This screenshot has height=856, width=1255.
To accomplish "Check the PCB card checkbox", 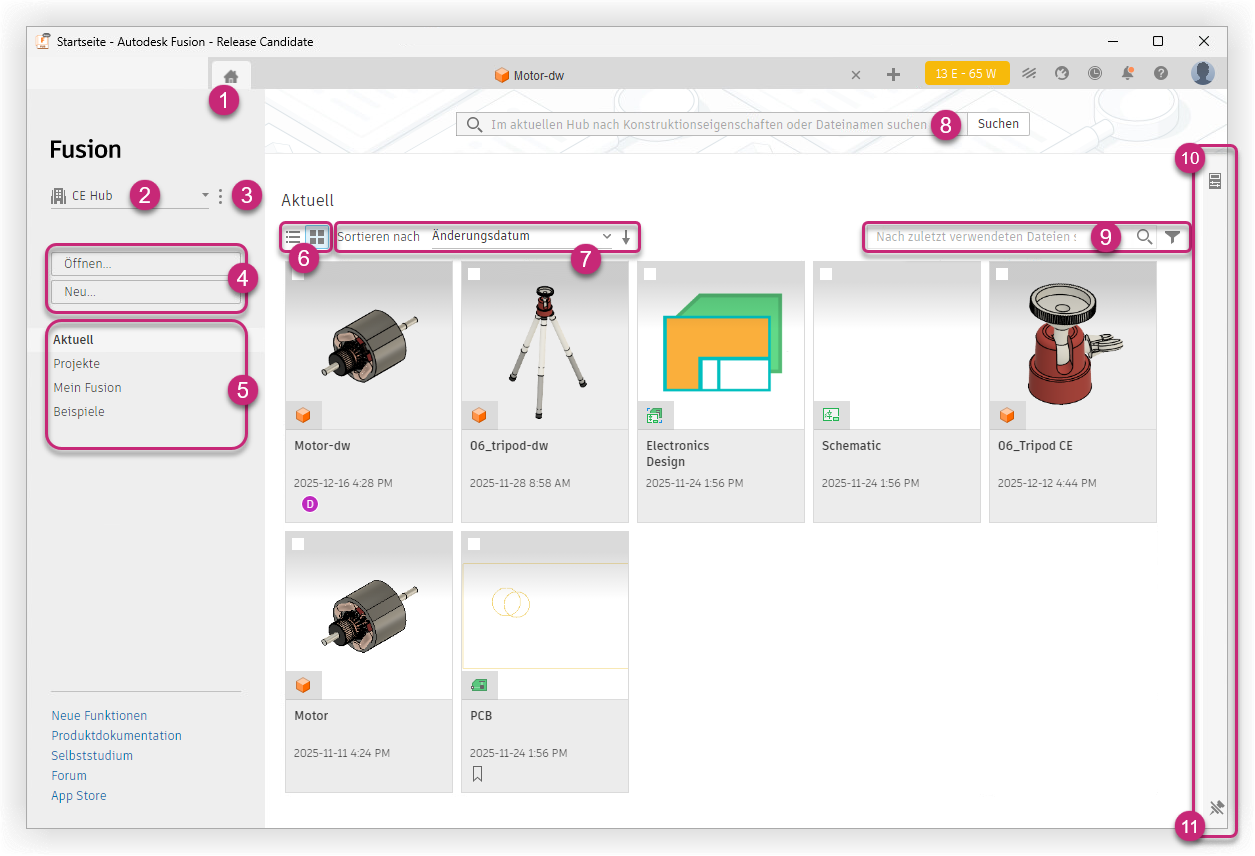I will (474, 544).
